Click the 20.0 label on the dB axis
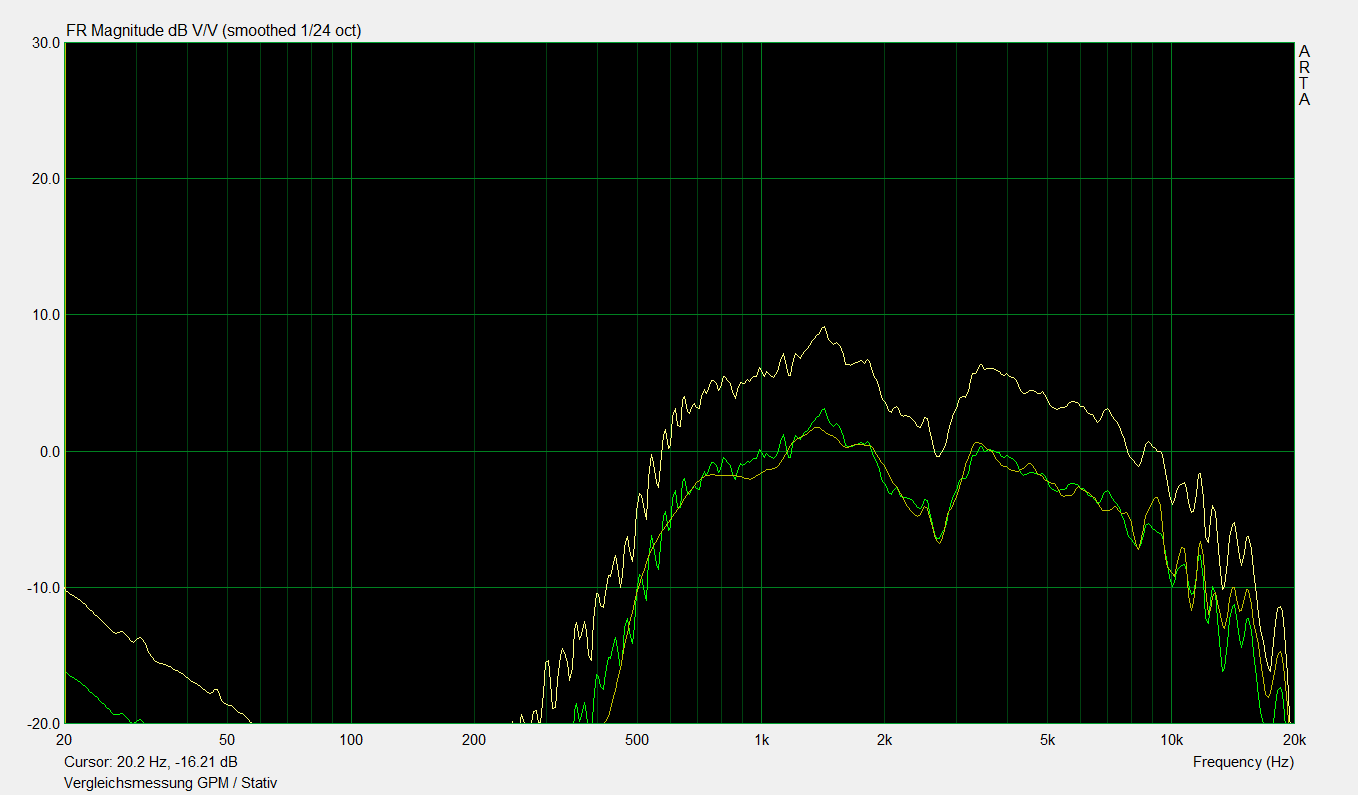 pos(42,179)
